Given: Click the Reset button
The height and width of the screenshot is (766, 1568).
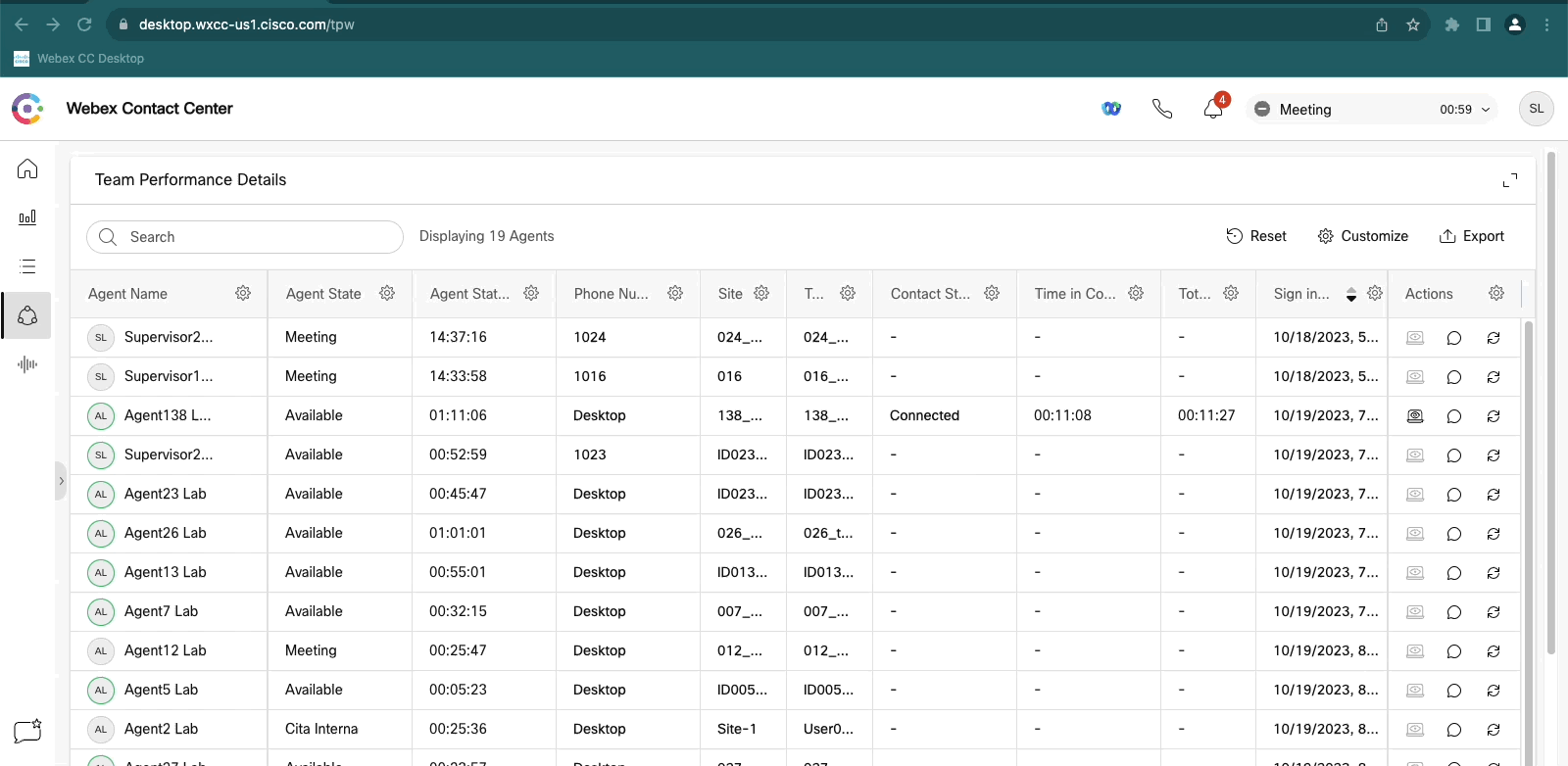Looking at the screenshot, I should pyautogui.click(x=1256, y=236).
